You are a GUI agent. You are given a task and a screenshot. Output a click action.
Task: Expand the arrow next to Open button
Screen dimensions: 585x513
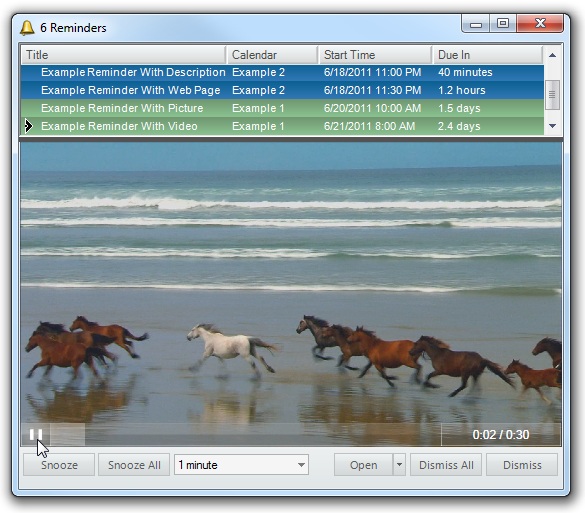coord(399,465)
